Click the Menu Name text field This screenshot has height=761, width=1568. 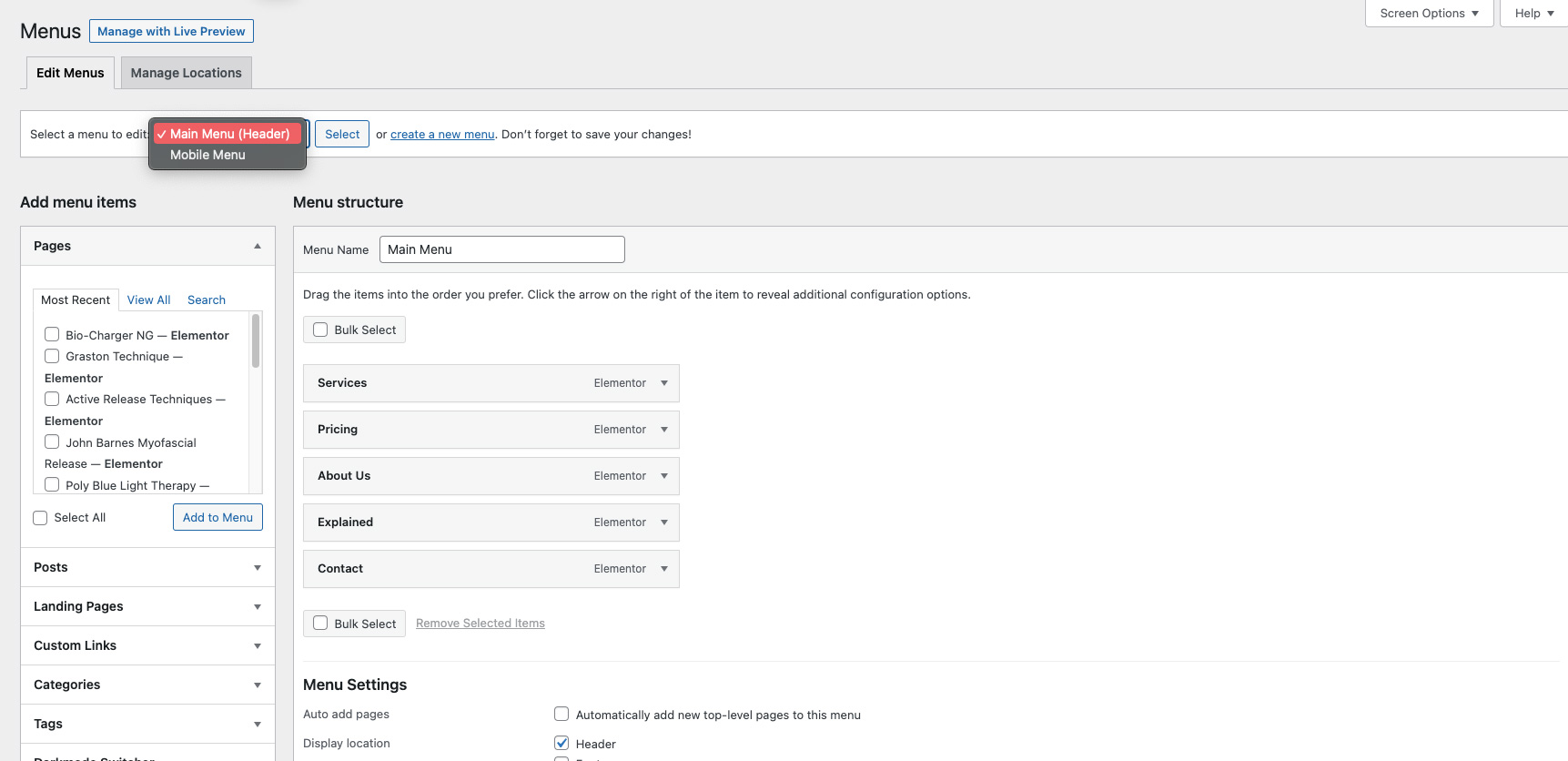pyautogui.click(x=501, y=249)
